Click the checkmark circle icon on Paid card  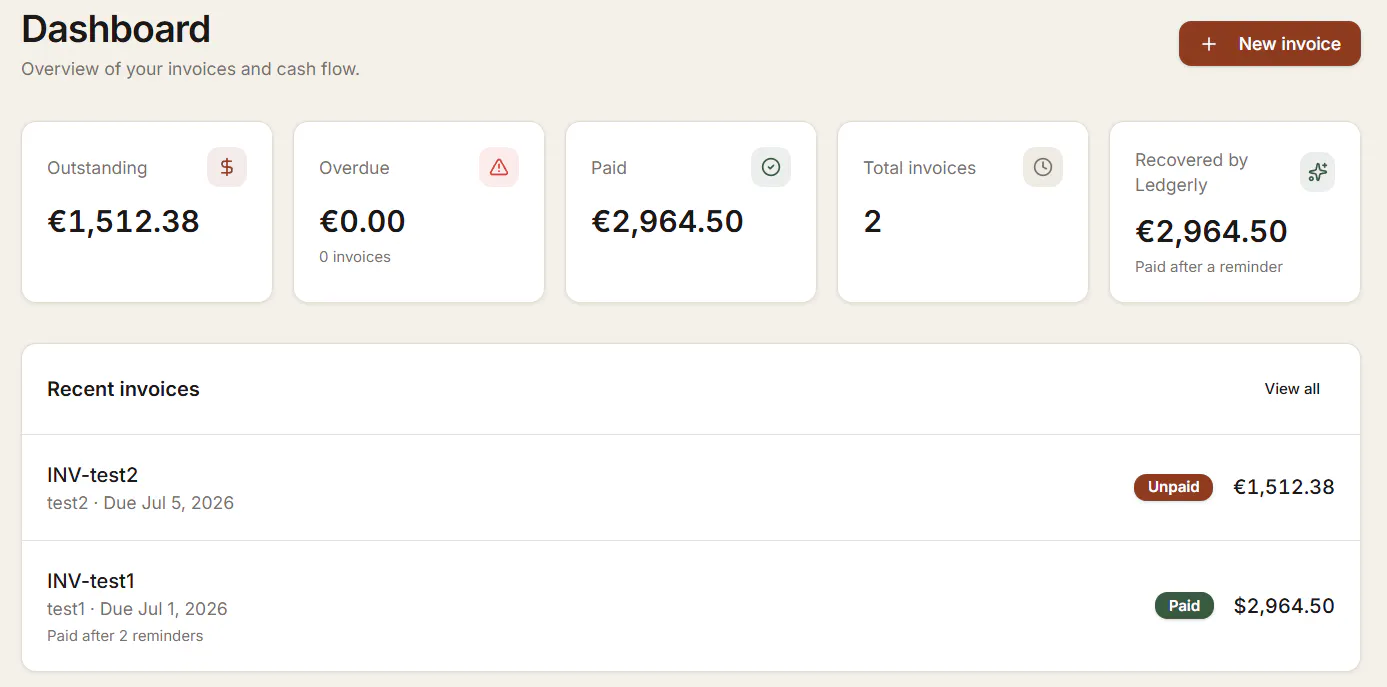tap(771, 167)
